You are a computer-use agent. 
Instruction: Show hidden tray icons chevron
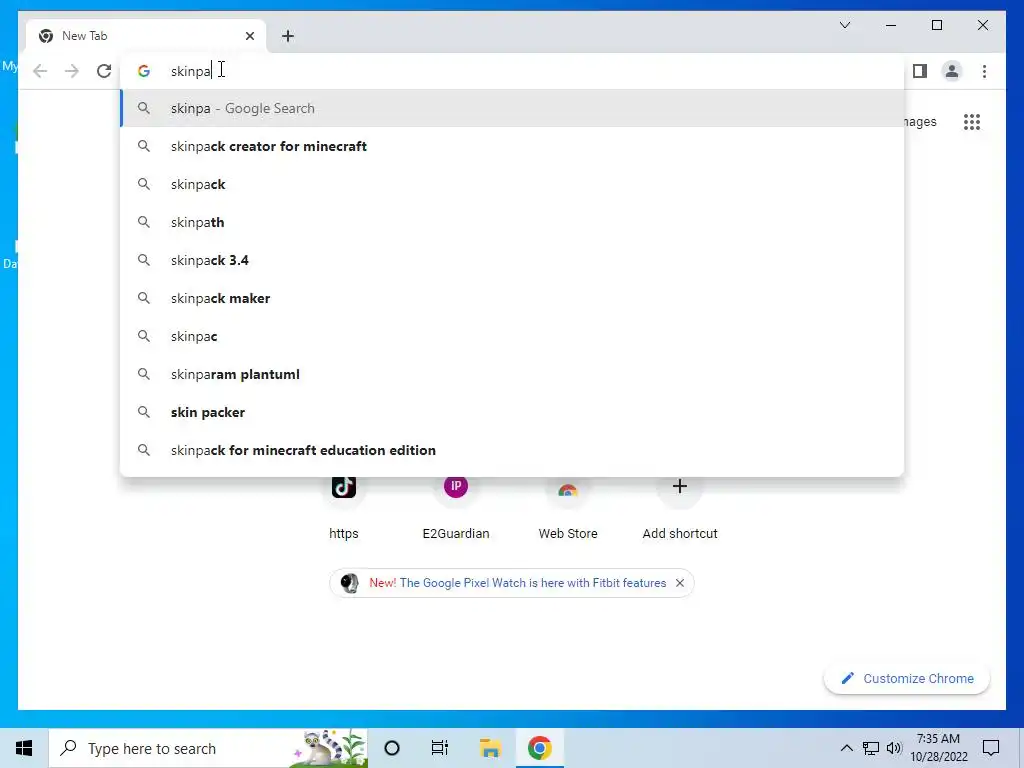pos(846,748)
